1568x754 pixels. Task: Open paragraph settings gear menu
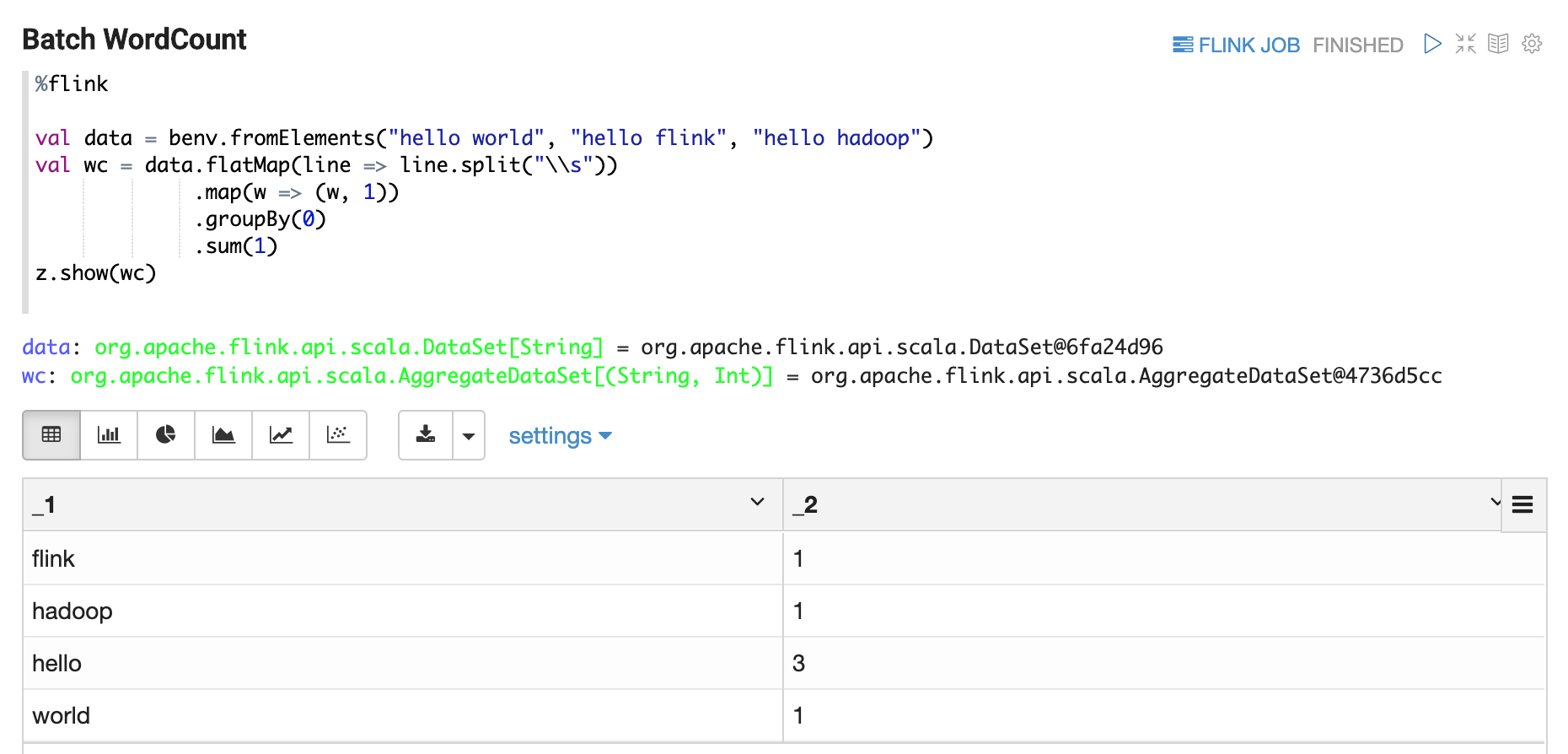[1532, 44]
